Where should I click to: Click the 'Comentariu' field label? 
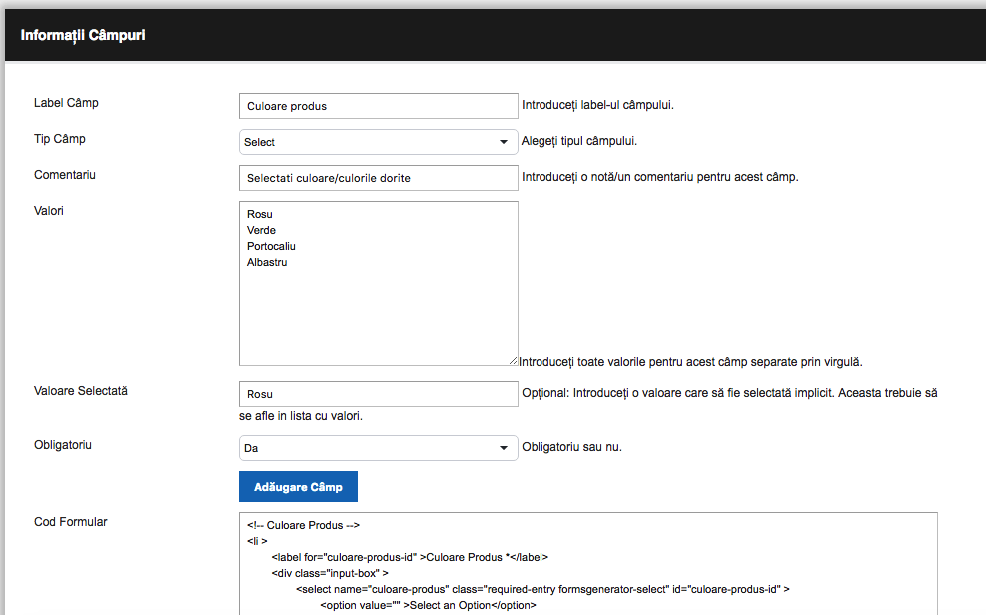[65, 175]
